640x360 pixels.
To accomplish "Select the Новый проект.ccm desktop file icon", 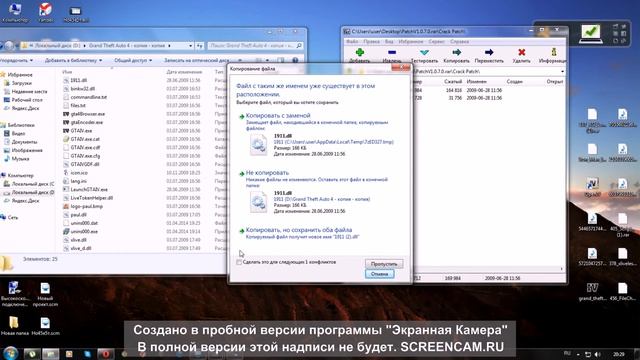I will click(x=45, y=295).
